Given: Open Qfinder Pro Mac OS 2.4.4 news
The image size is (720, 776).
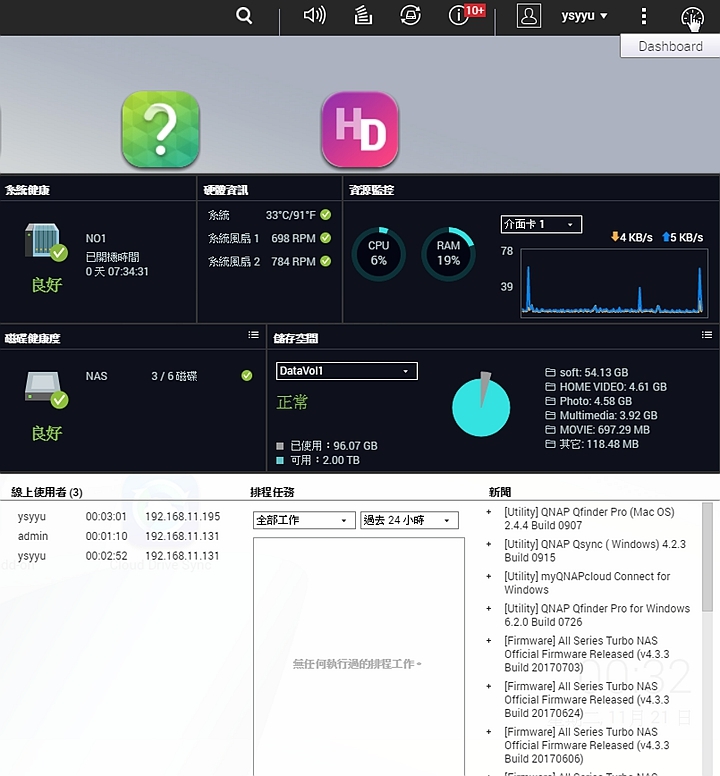Looking at the screenshot, I should [589, 518].
